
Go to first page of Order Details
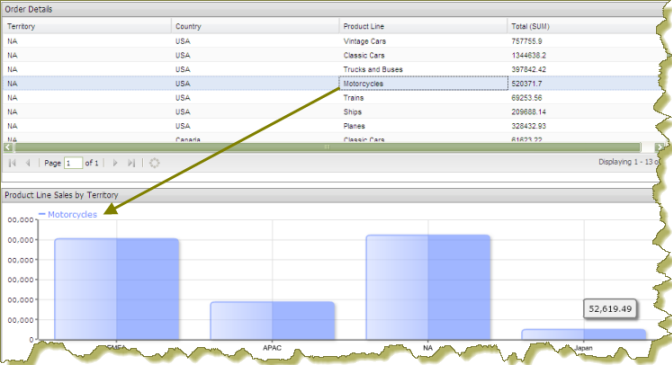[12, 163]
